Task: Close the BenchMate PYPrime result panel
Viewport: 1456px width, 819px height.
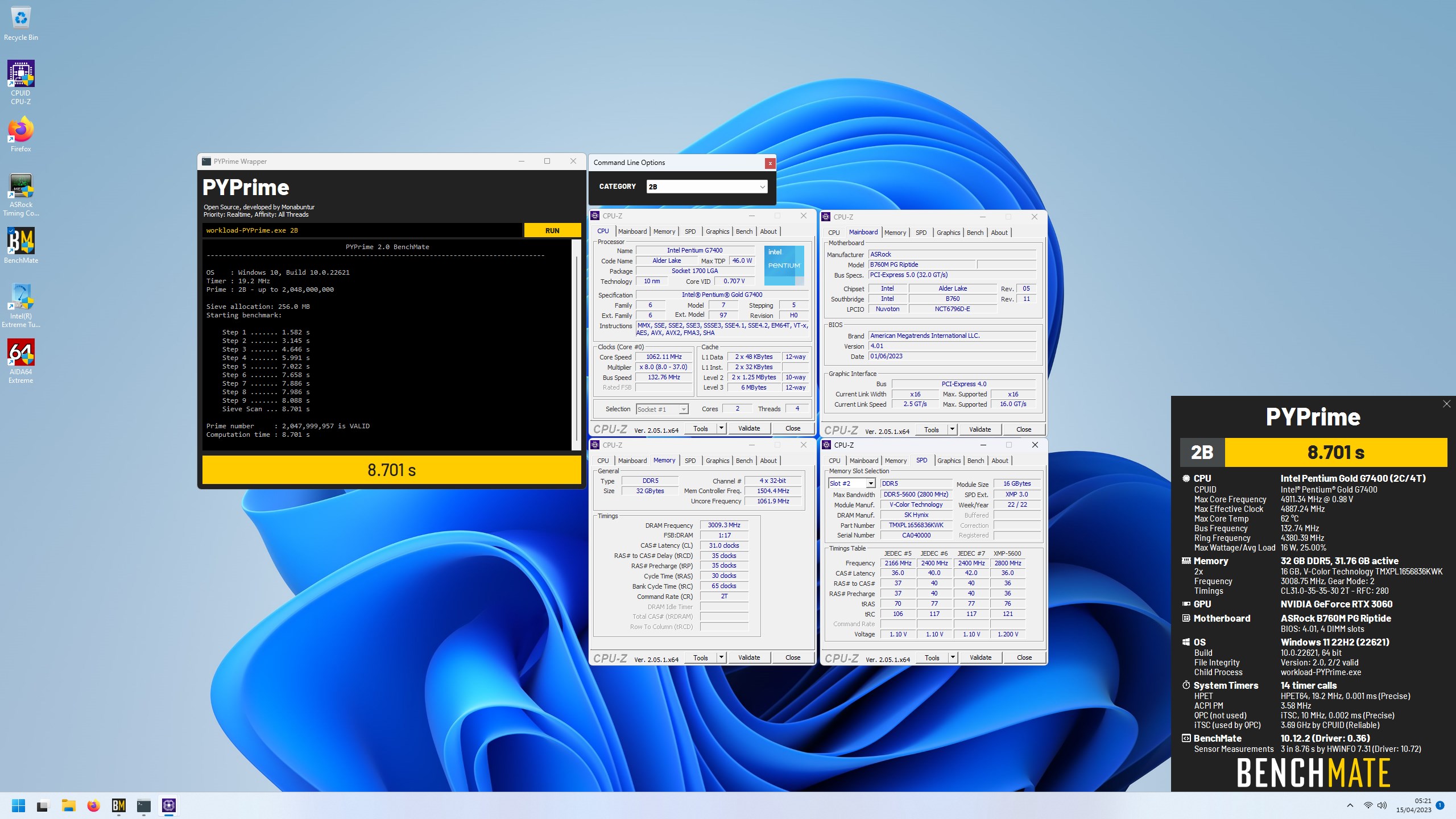Action: click(1446, 404)
